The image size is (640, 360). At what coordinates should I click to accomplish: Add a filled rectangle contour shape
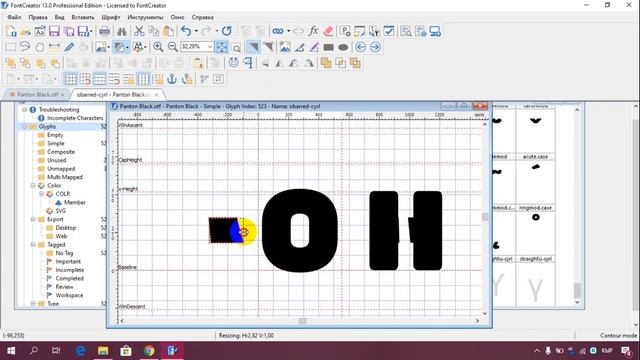click(328, 47)
